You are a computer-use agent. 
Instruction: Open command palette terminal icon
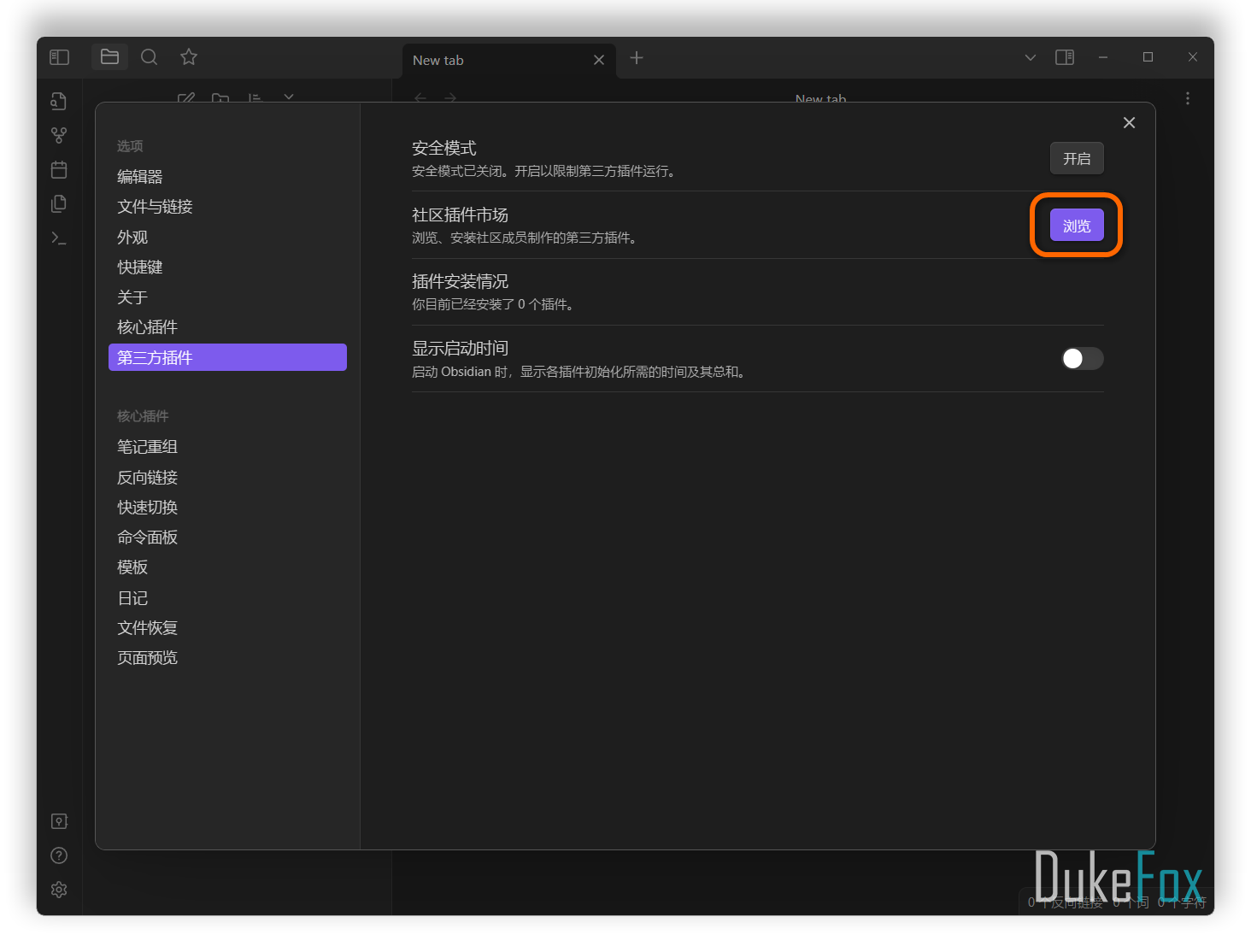(x=59, y=238)
